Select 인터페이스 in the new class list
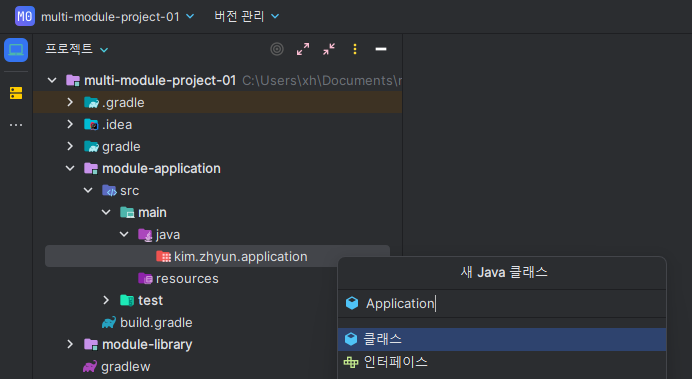 [x=502, y=362]
